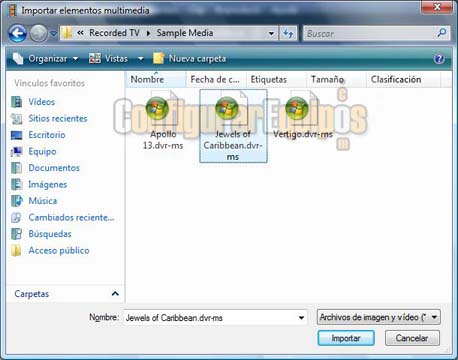
Task: Sort by Fecha de c... column
Action: tap(216, 79)
